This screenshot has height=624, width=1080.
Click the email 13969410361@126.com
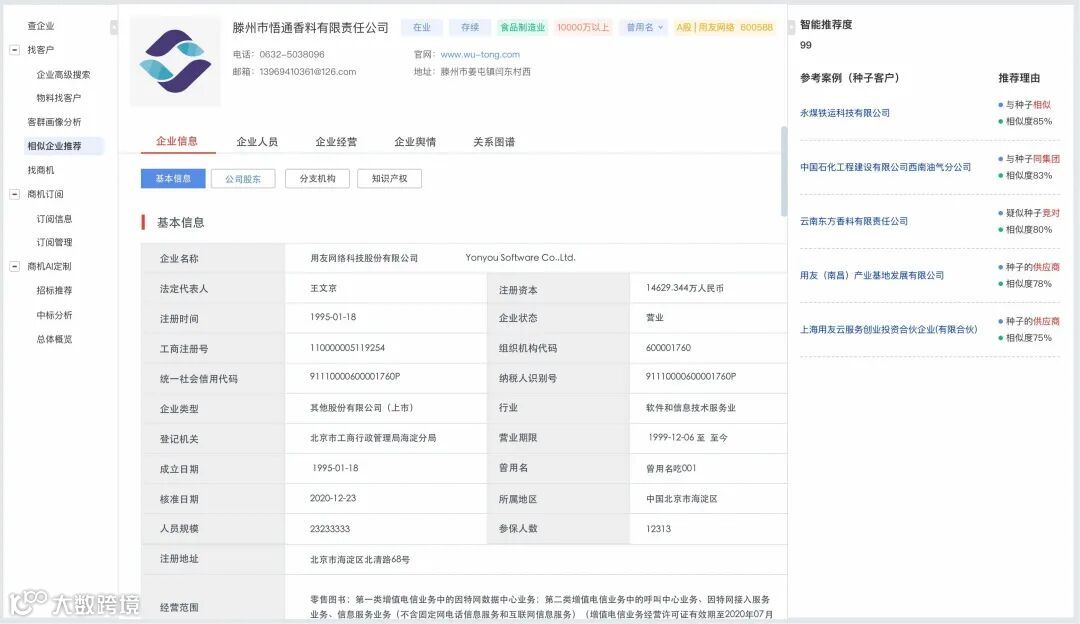click(x=308, y=72)
